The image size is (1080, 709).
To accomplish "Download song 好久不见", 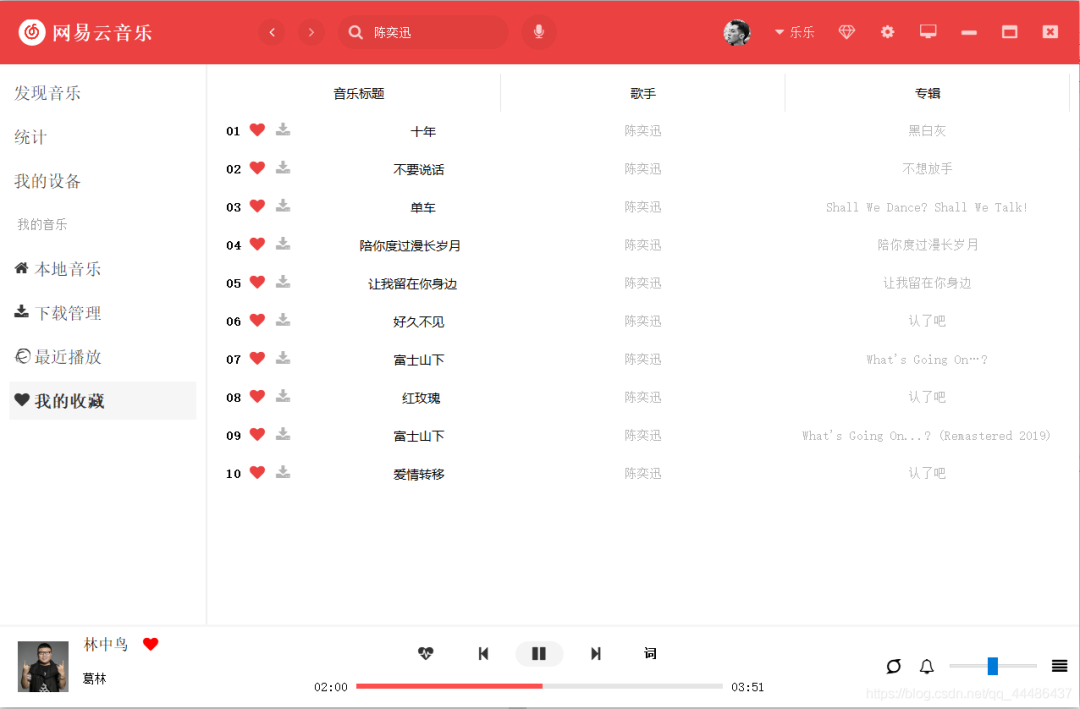I will point(283,320).
